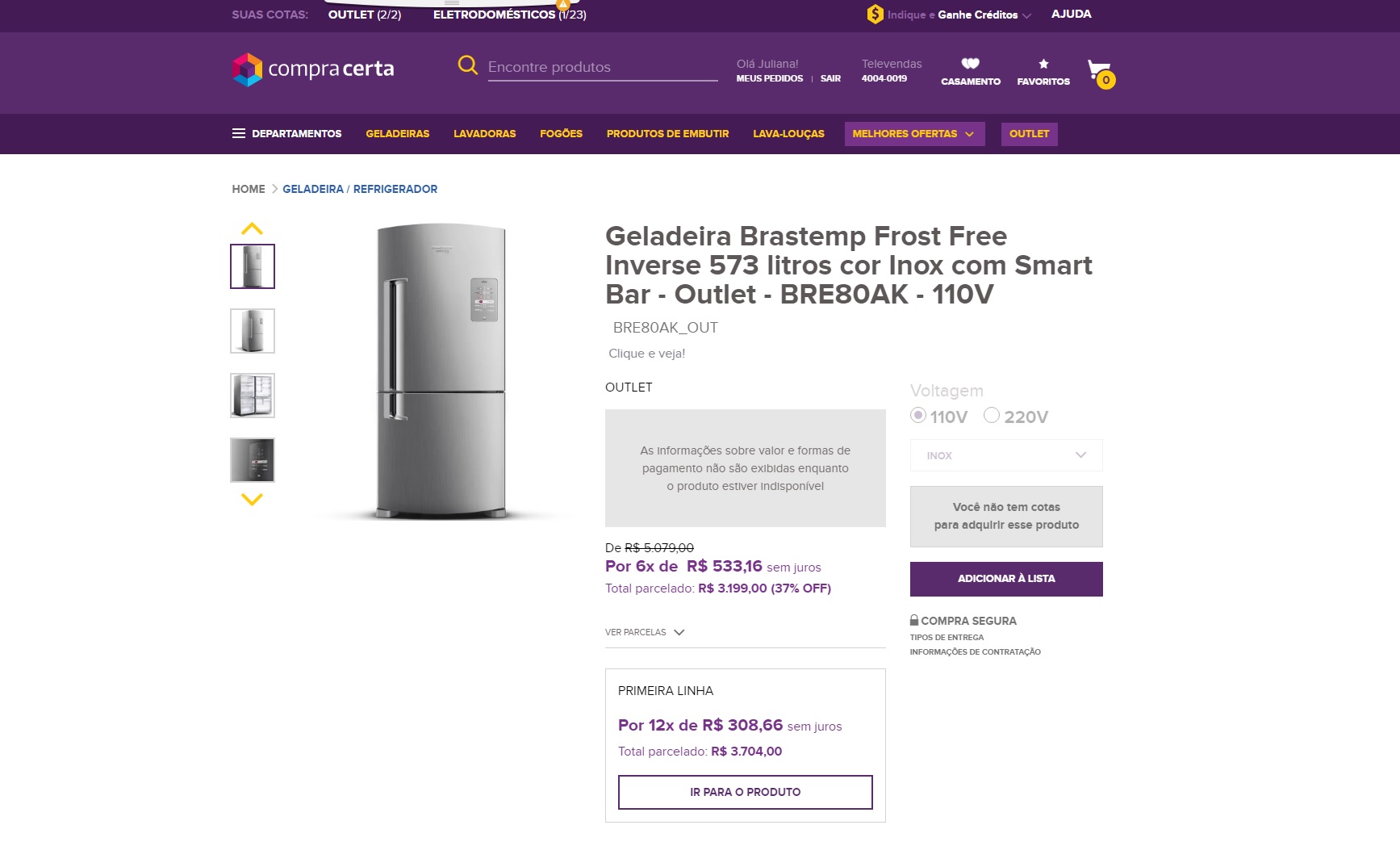Click Ir Para o Produto button
Image resolution: width=1400 pixels, height=867 pixels.
click(x=745, y=792)
